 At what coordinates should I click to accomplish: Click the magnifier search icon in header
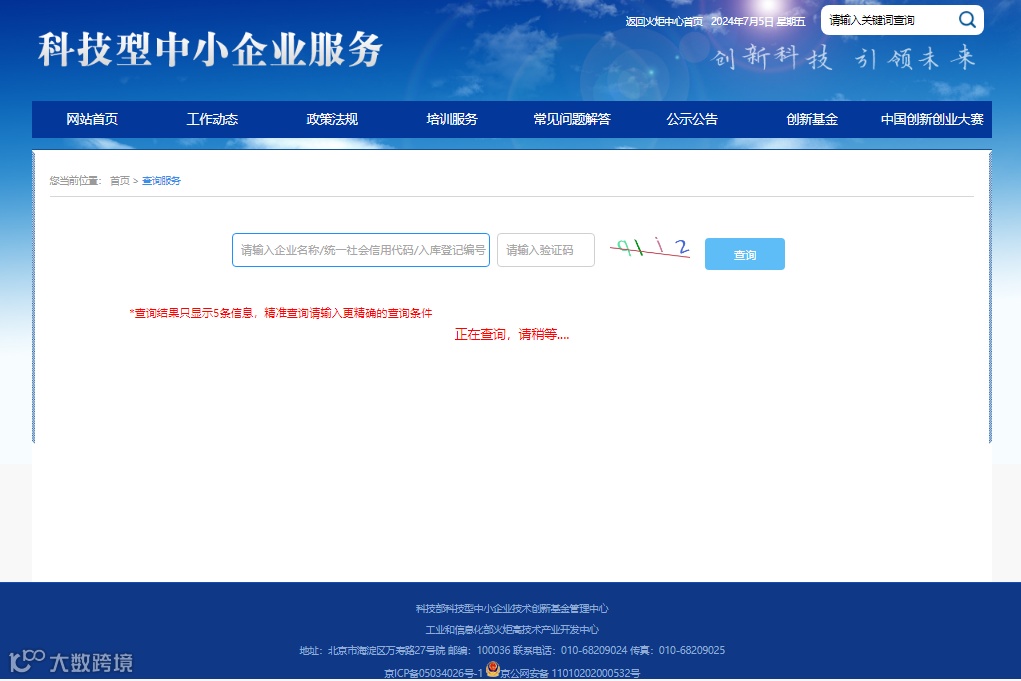pos(967,20)
